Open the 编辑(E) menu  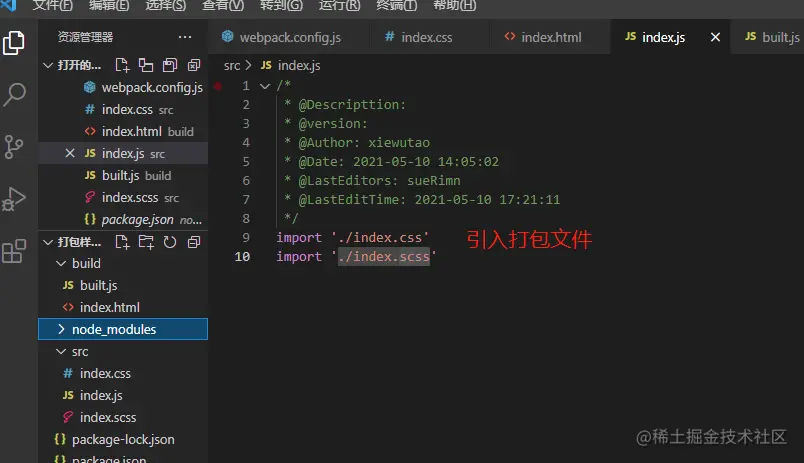(109, 6)
